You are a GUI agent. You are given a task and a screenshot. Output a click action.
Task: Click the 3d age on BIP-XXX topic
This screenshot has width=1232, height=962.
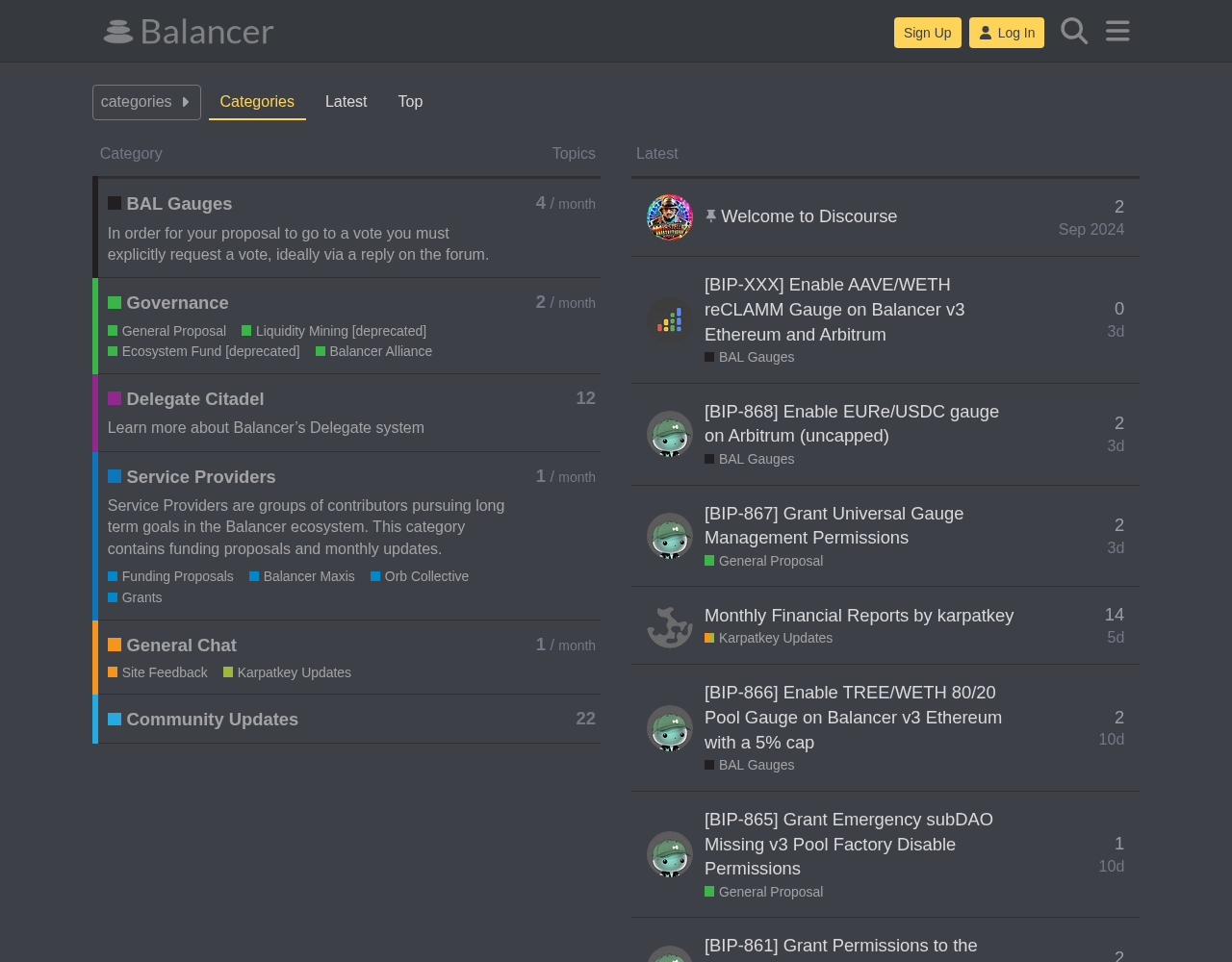click(x=1116, y=331)
